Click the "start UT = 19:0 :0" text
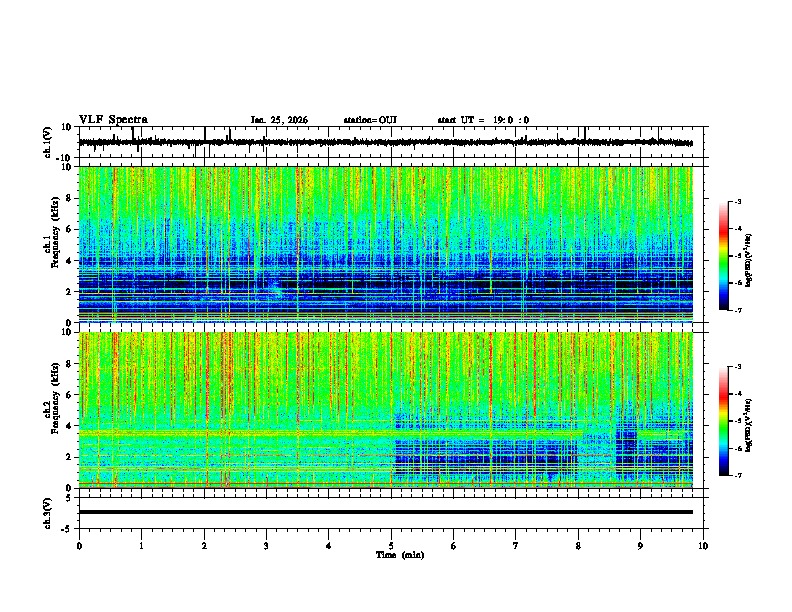 click(483, 120)
